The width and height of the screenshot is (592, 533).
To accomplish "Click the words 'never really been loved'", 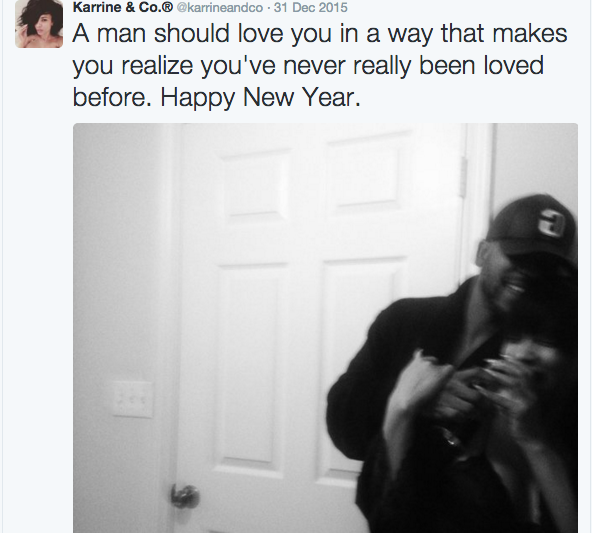I will click(x=413, y=65).
